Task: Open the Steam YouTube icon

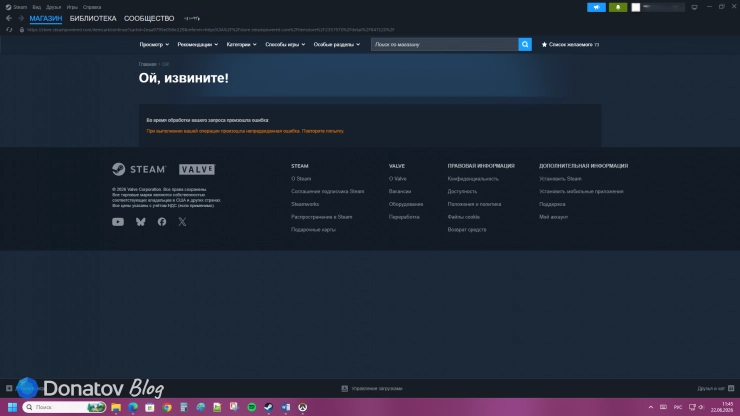Action: pos(118,222)
